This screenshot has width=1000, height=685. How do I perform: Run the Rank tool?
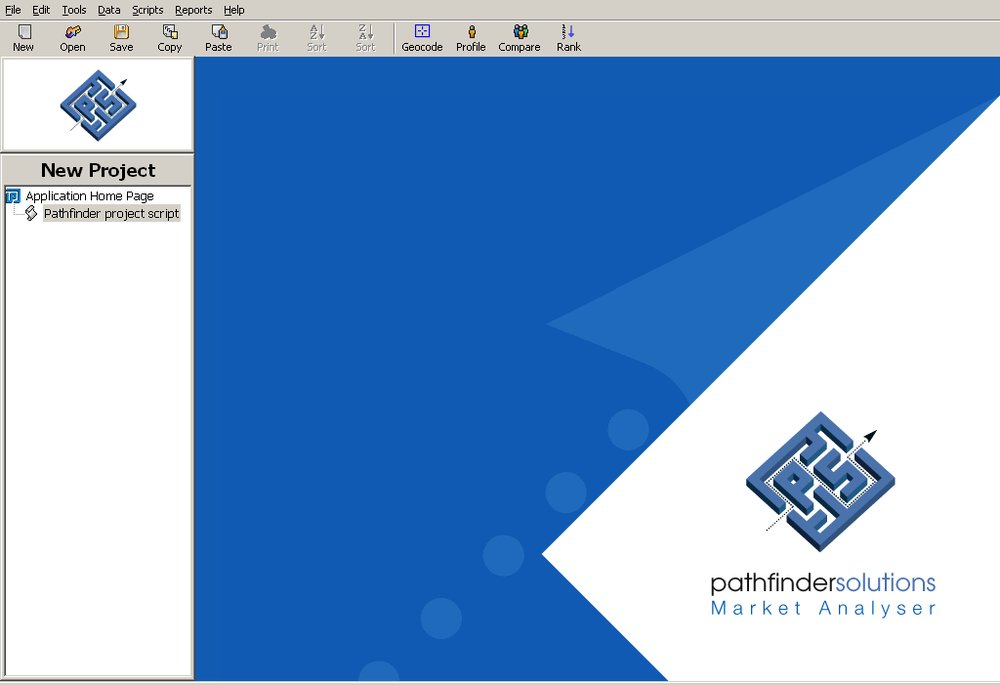[x=569, y=38]
